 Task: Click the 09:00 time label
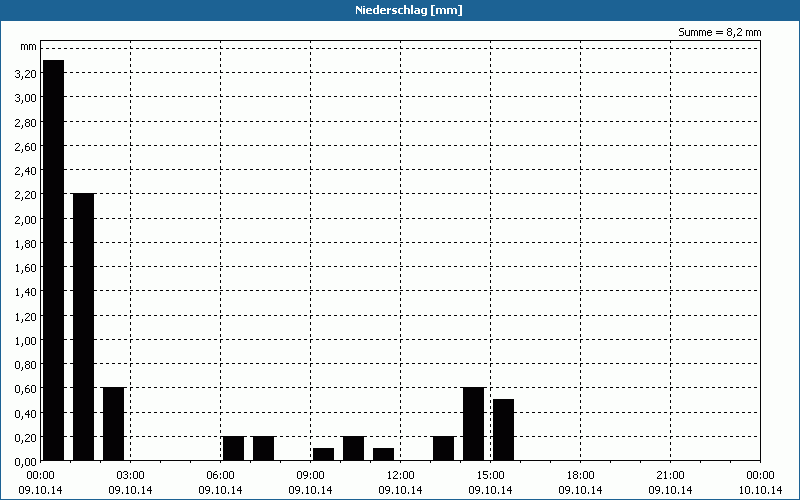(310, 476)
